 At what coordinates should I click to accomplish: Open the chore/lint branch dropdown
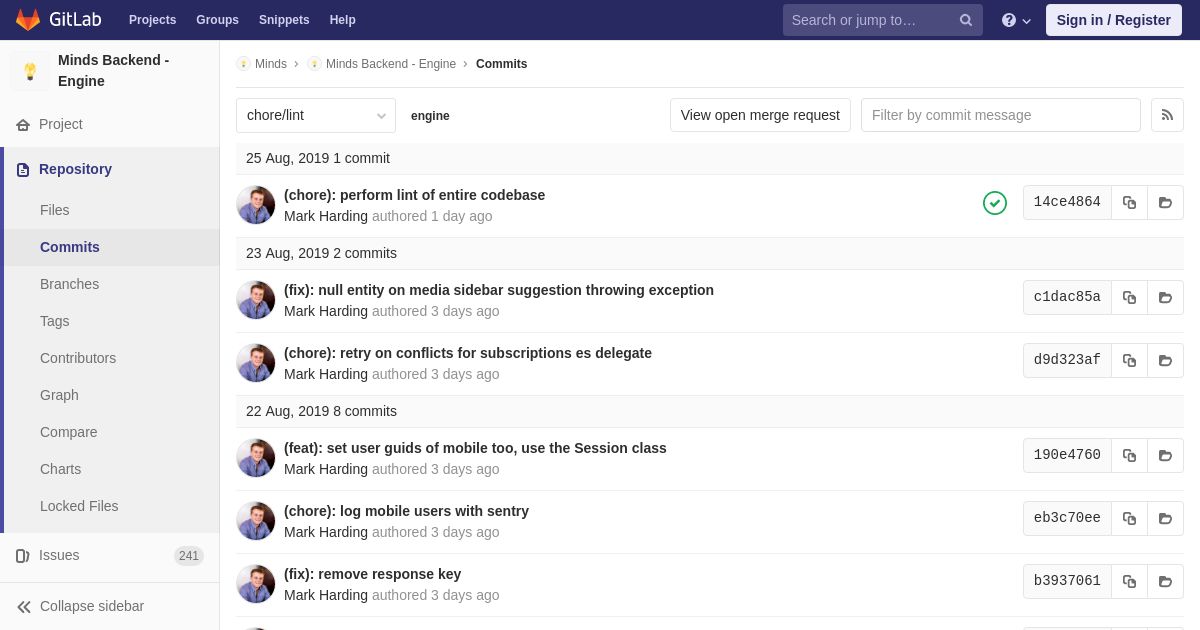[x=316, y=115]
